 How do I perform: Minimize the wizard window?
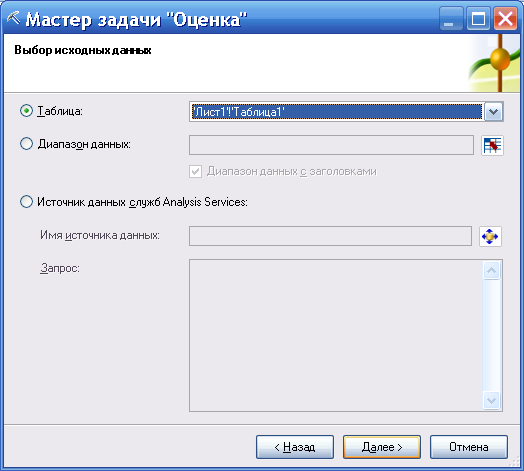451,18
